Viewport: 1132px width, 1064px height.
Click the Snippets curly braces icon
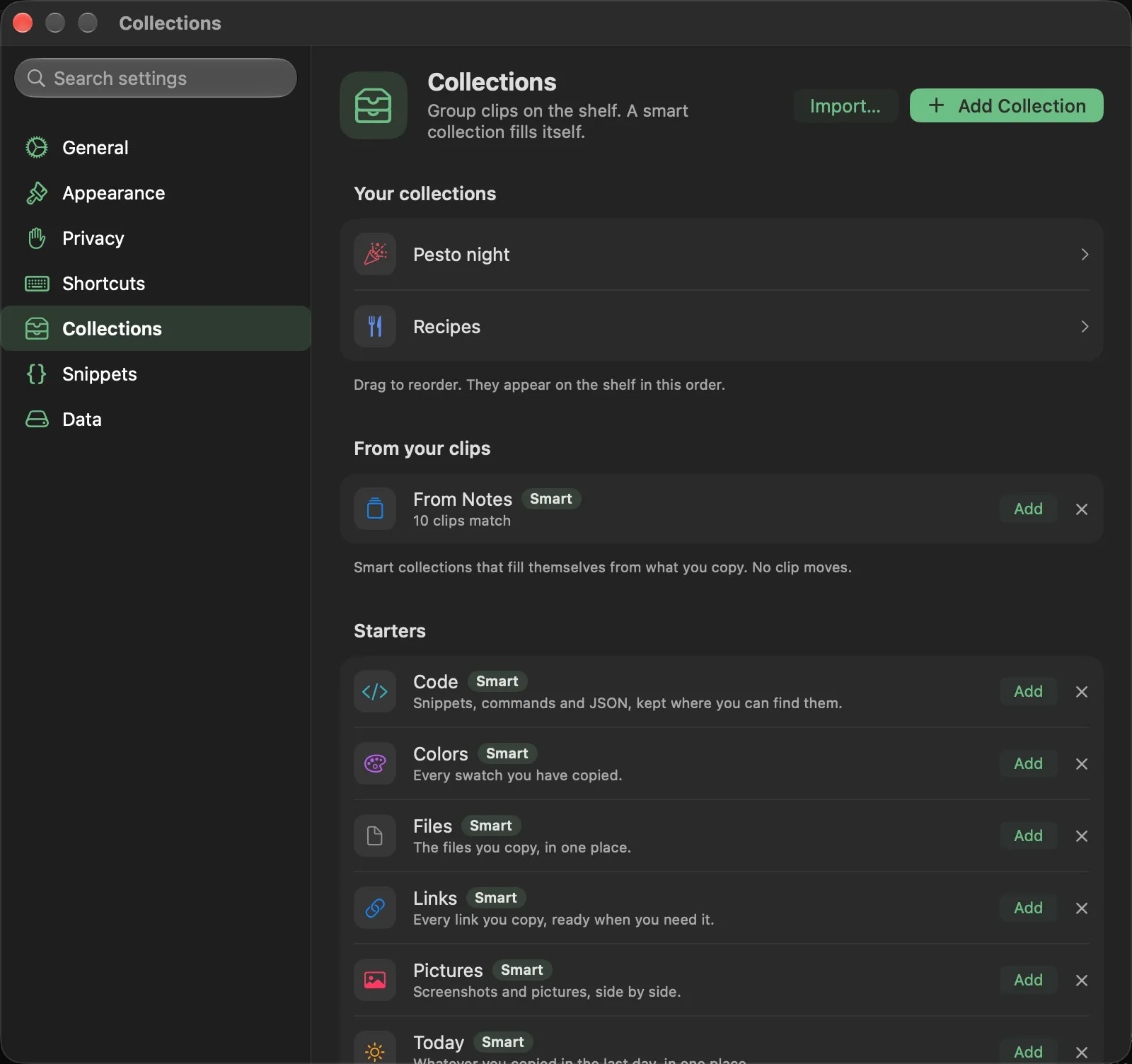point(37,374)
